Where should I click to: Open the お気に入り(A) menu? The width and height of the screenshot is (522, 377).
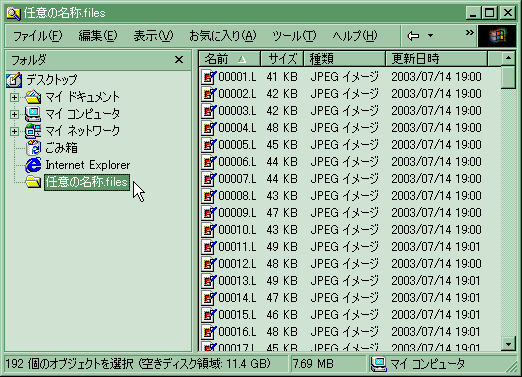(x=223, y=36)
